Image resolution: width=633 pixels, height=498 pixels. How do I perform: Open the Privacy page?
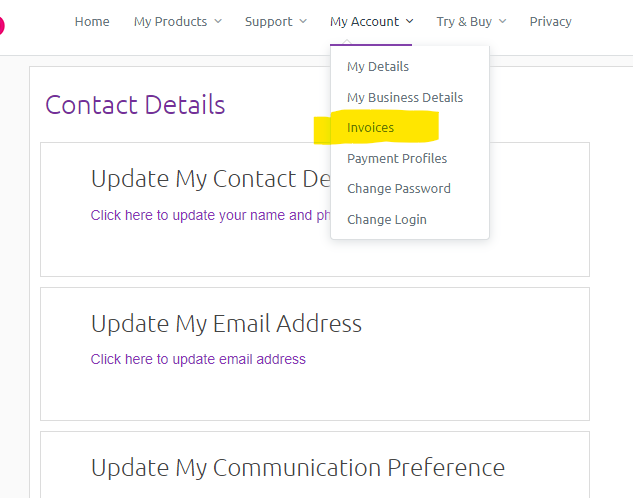(550, 21)
